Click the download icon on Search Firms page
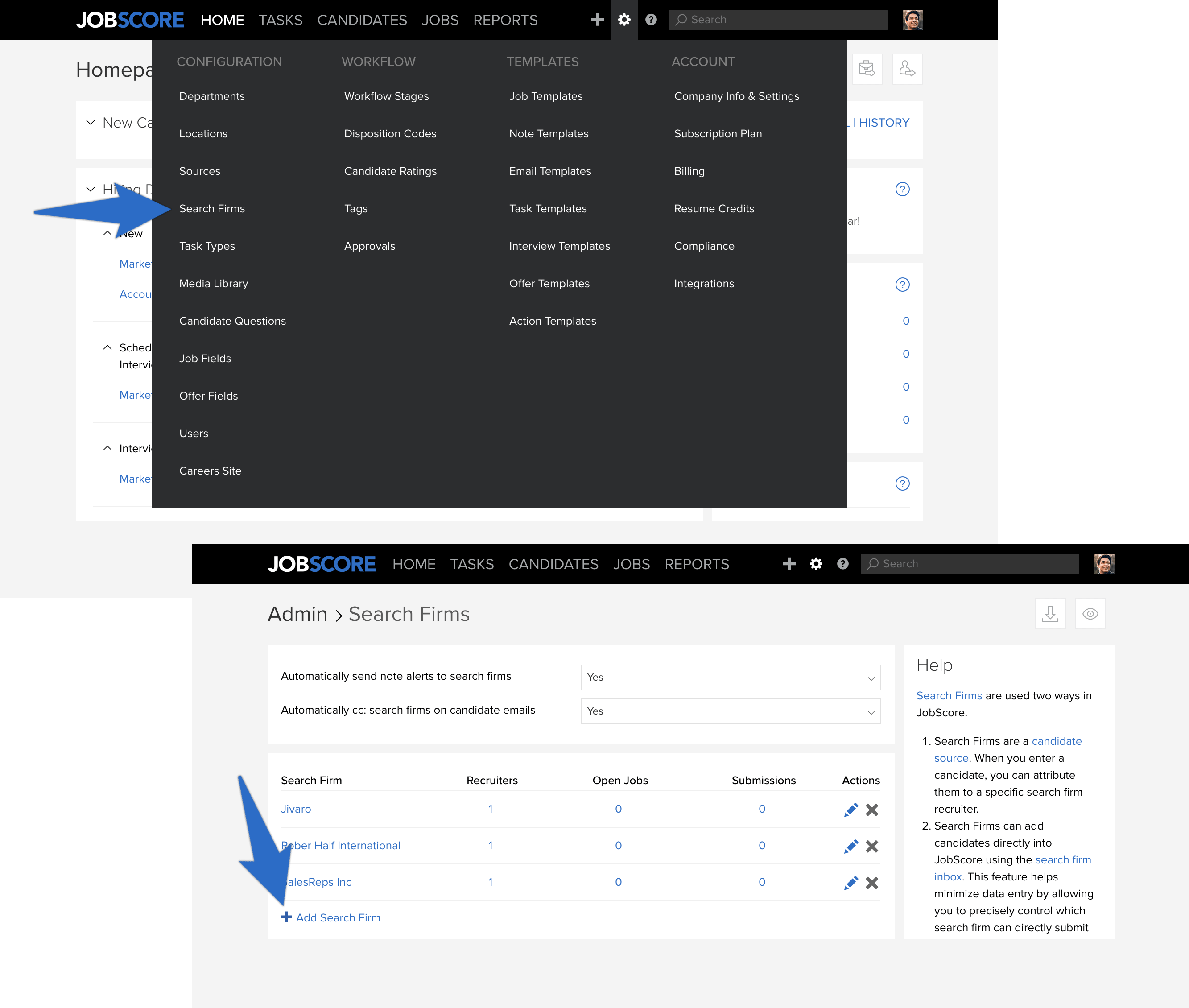The height and width of the screenshot is (1008, 1189). 1049,614
